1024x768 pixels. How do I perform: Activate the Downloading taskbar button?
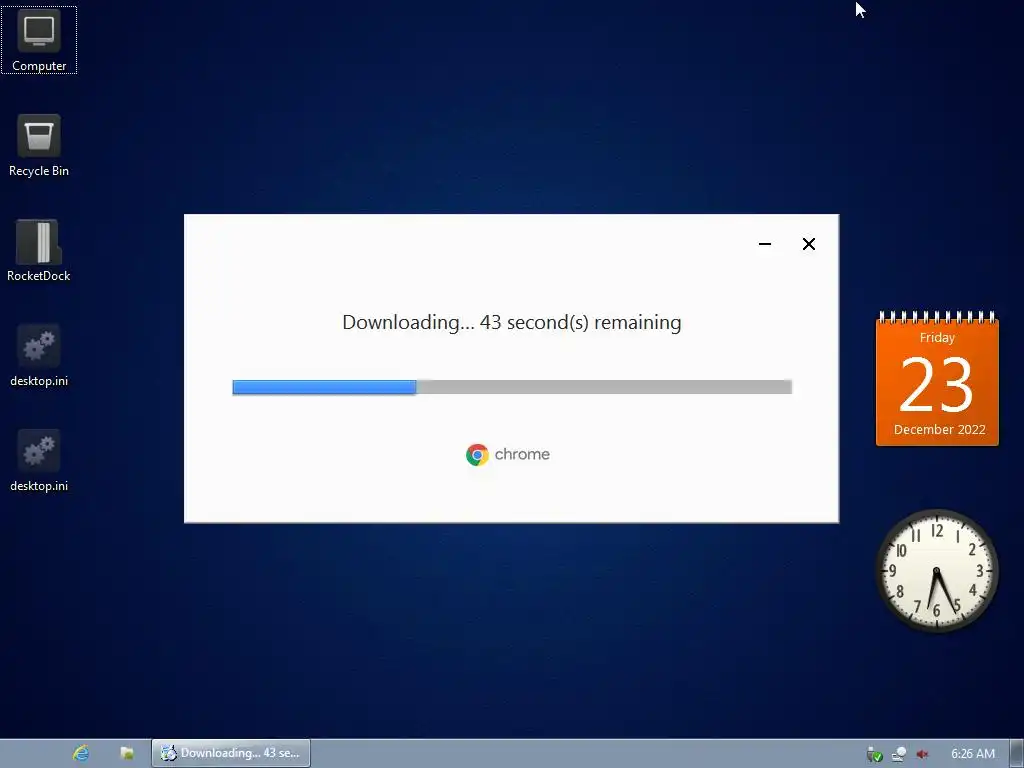231,753
